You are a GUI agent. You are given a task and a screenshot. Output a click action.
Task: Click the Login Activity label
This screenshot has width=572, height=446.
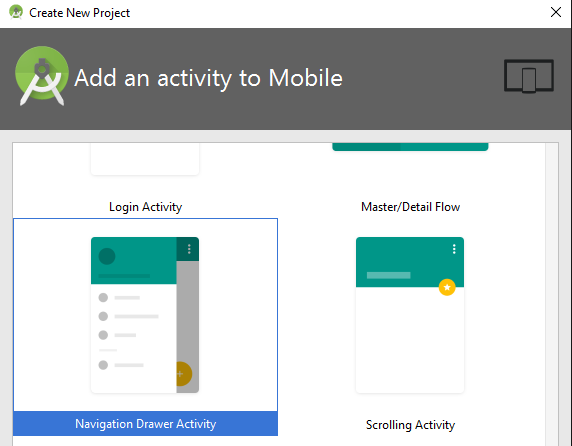(x=145, y=207)
